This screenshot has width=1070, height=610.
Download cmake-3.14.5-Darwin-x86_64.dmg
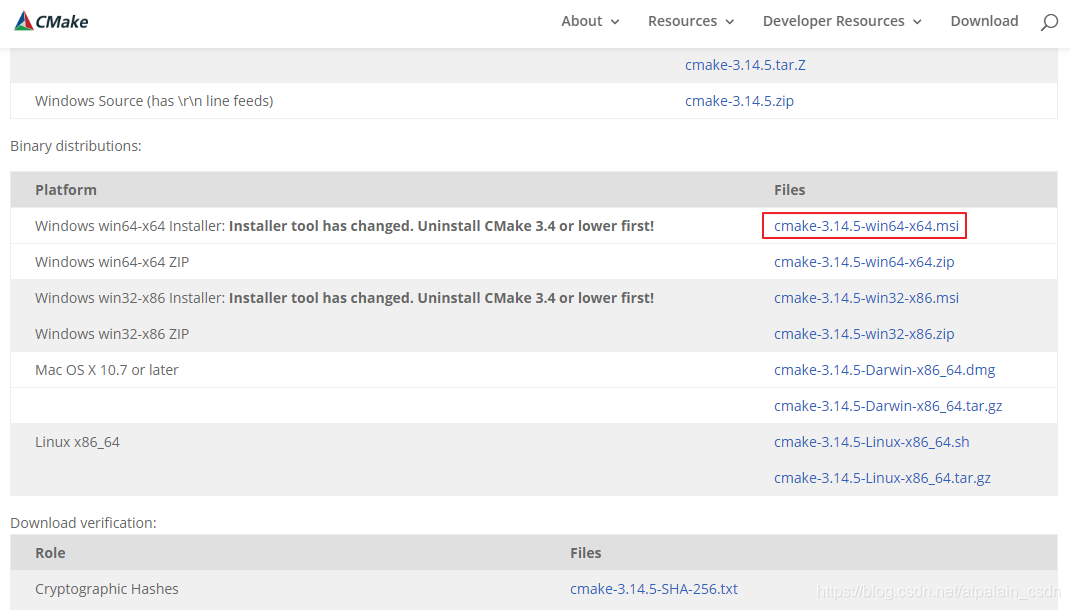tap(884, 370)
